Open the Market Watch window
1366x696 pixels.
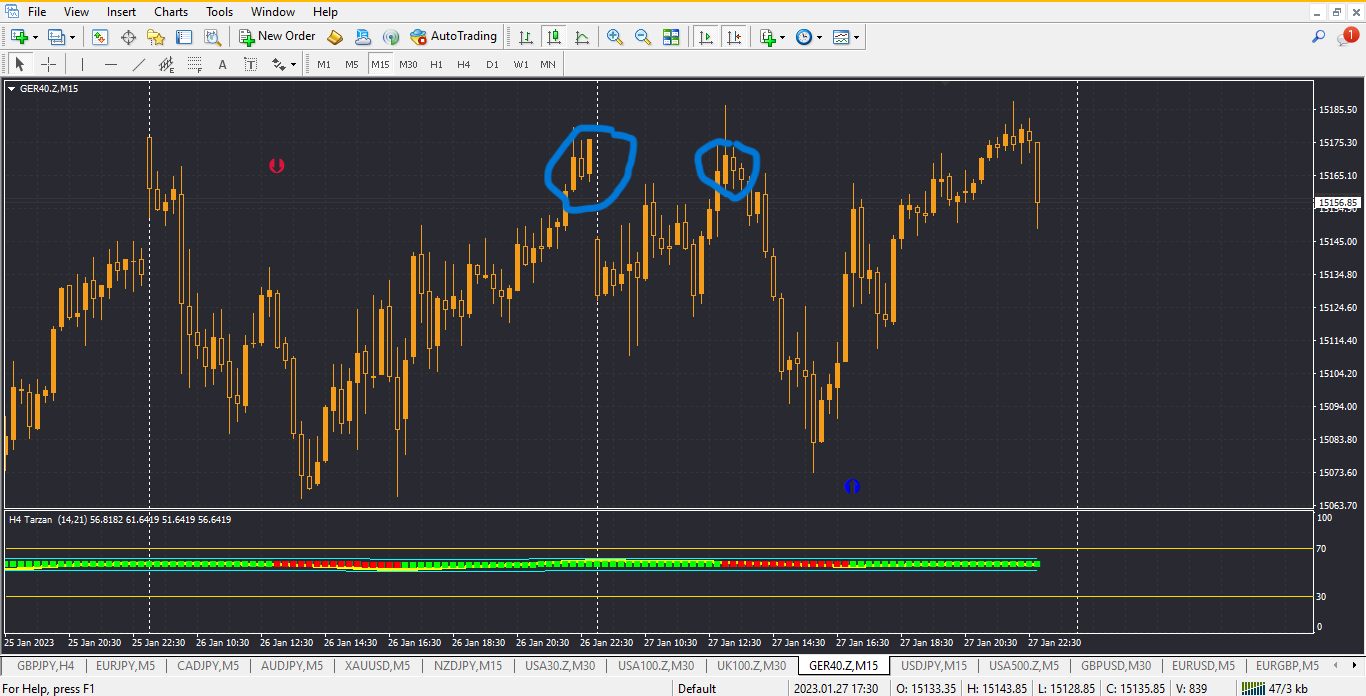pos(100,37)
